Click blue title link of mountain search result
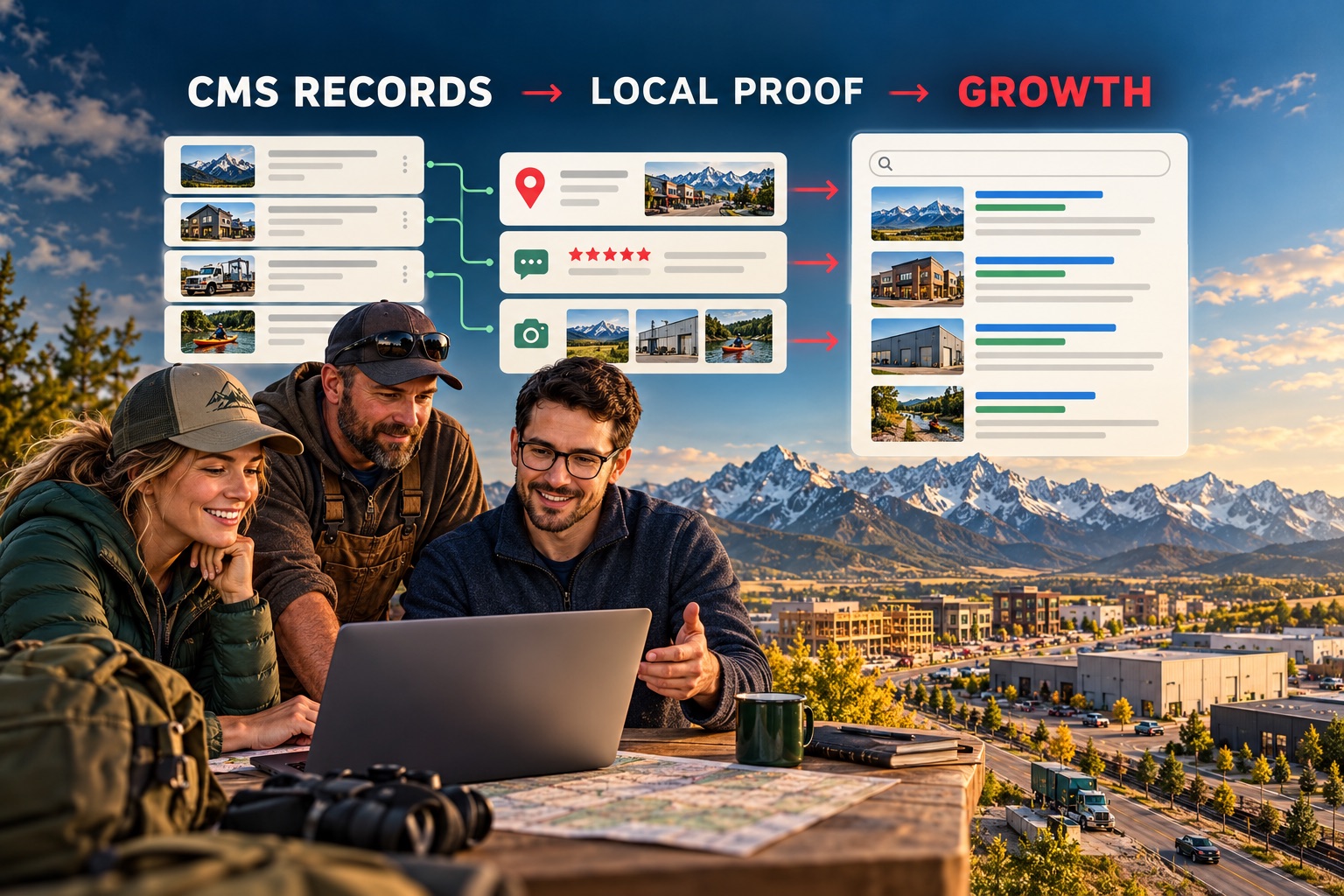 coord(1039,194)
